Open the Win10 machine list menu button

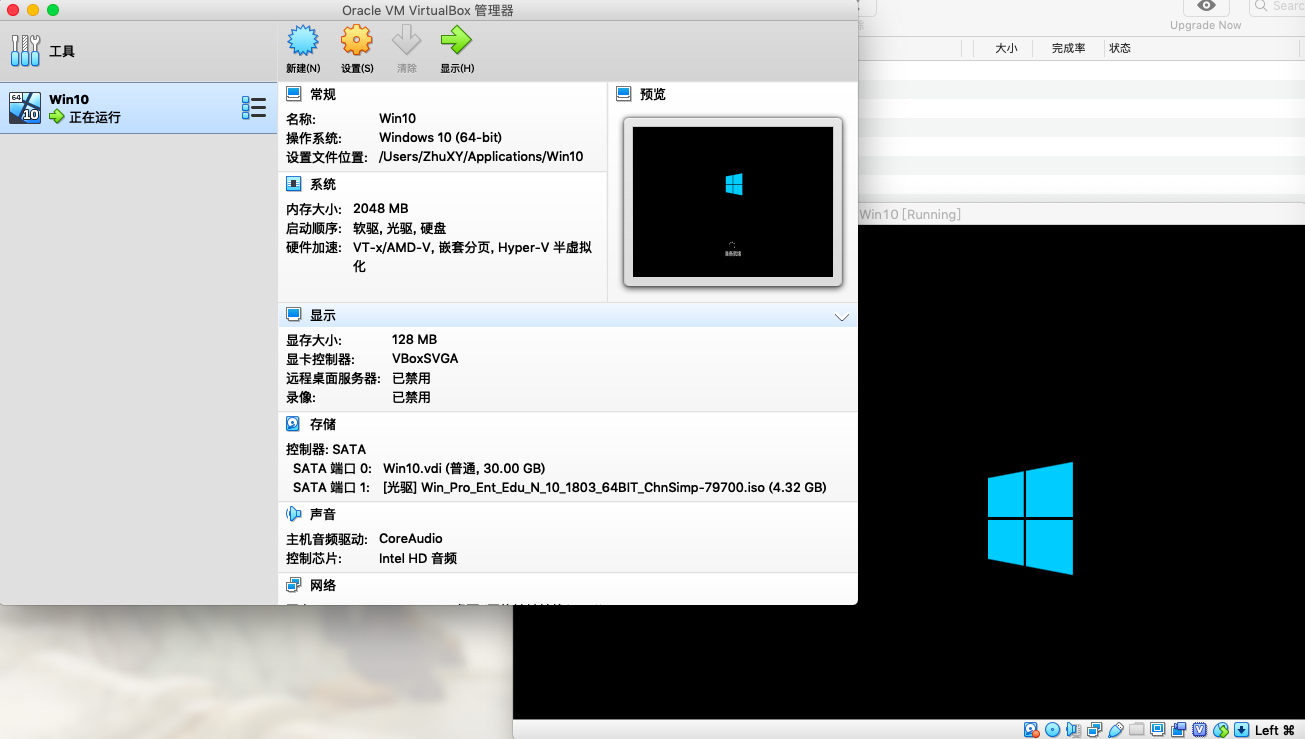[x=253, y=108]
